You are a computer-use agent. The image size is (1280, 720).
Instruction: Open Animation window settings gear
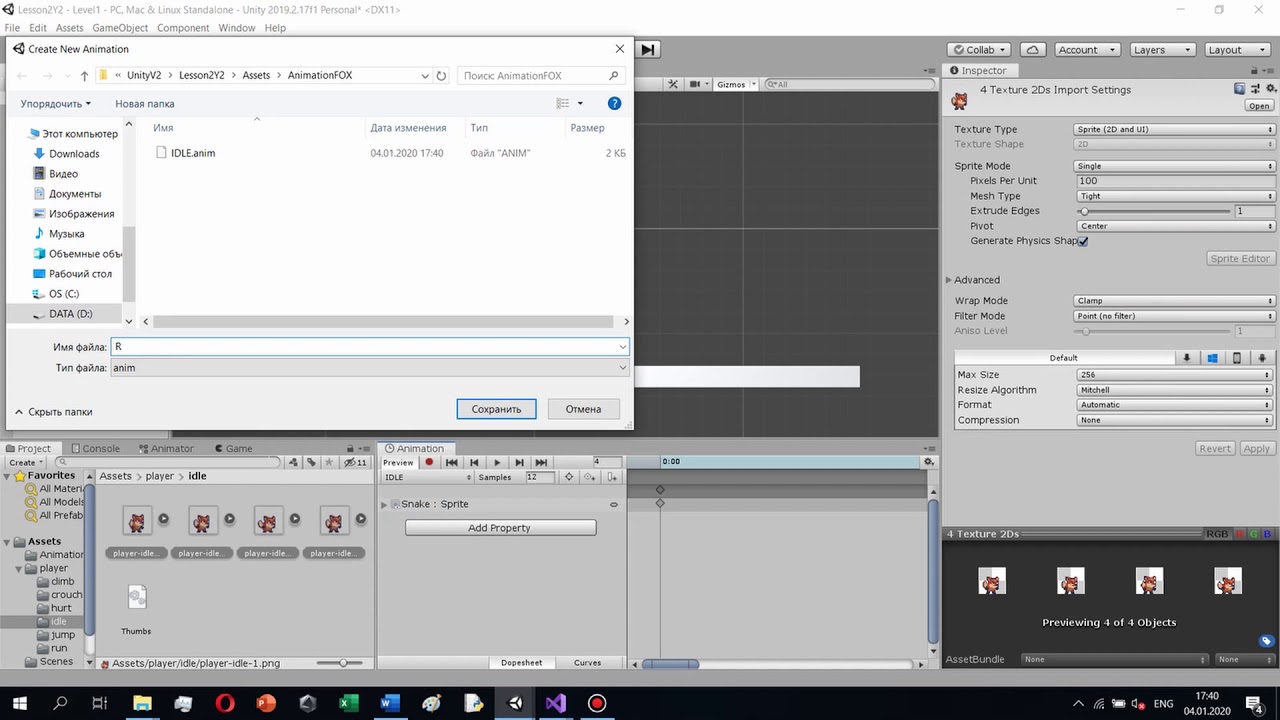pyautogui.click(x=930, y=462)
